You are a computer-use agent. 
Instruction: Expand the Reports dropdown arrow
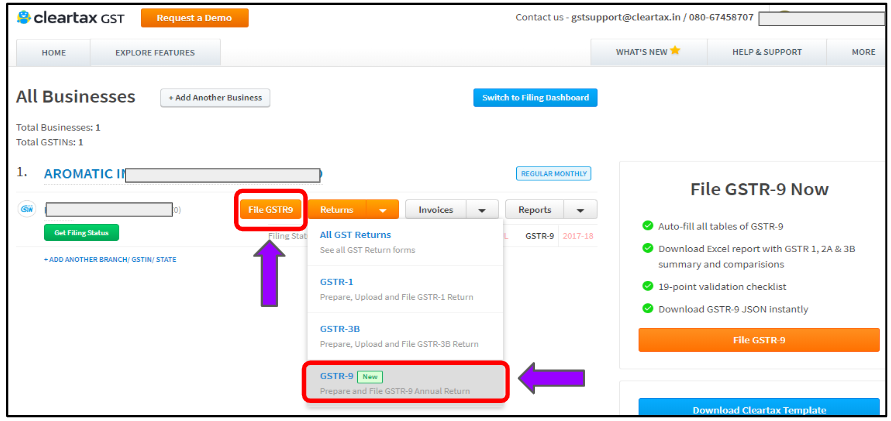coord(581,210)
